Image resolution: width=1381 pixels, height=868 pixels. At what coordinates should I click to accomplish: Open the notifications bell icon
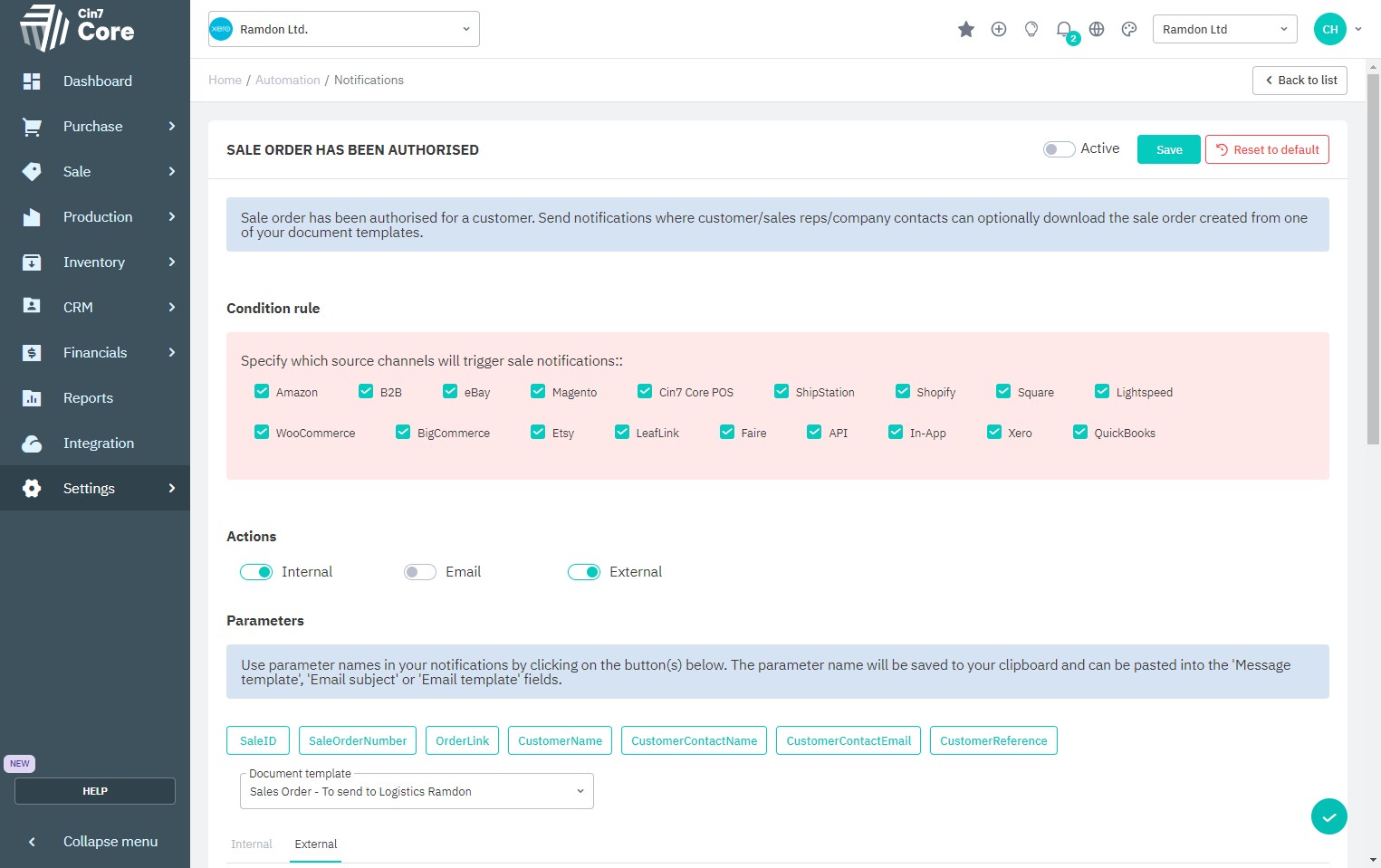[x=1064, y=30]
